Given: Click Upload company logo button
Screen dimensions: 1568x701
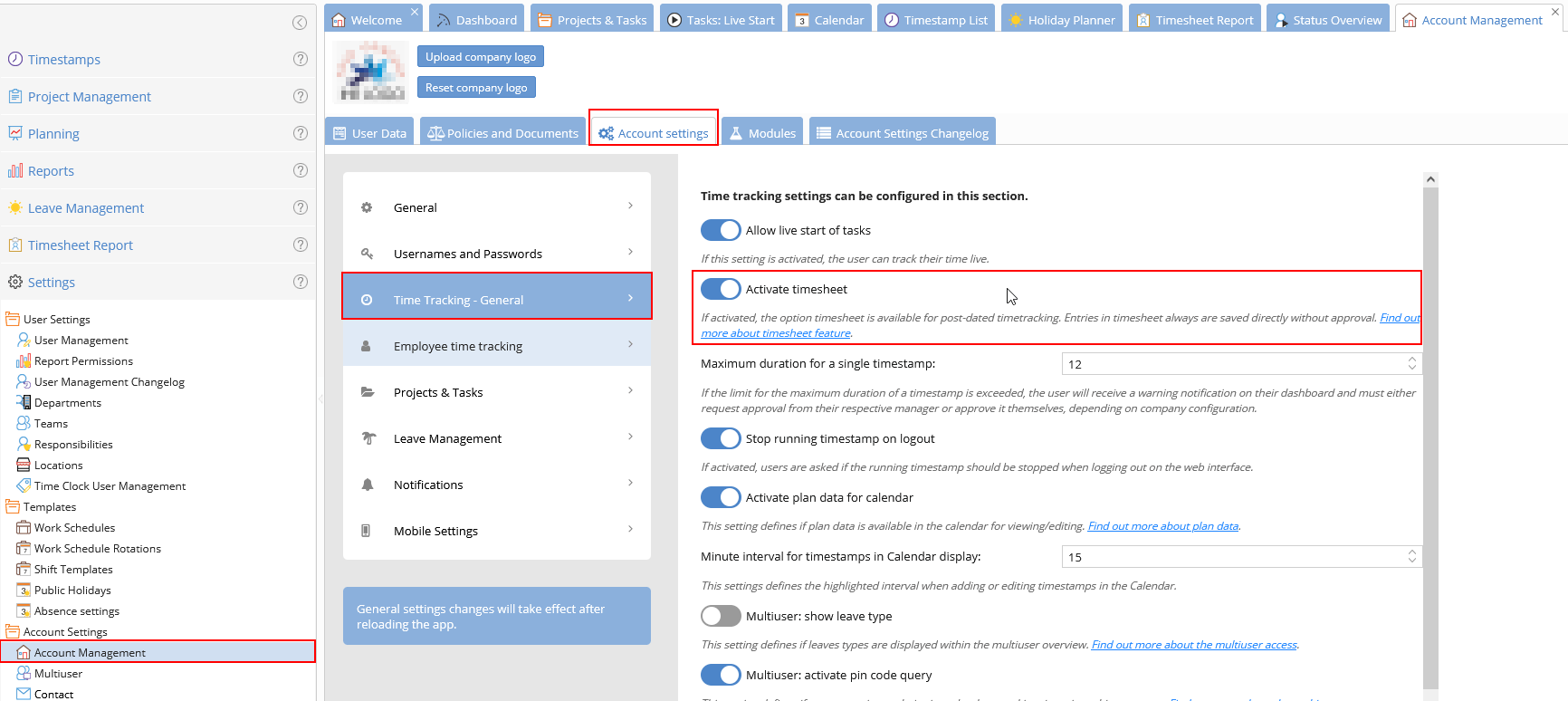Looking at the screenshot, I should [x=480, y=57].
